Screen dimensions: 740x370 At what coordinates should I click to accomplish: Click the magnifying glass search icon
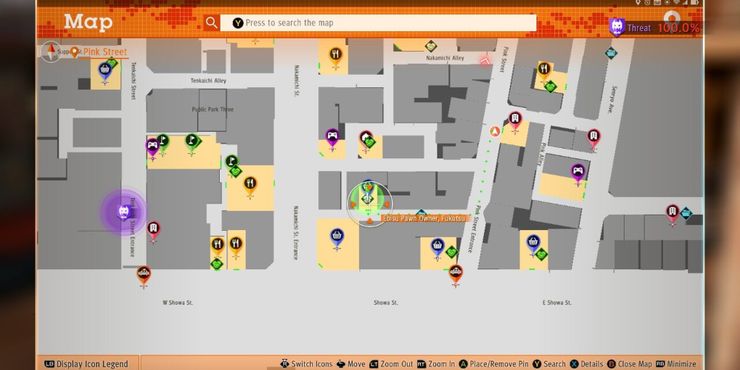point(211,22)
